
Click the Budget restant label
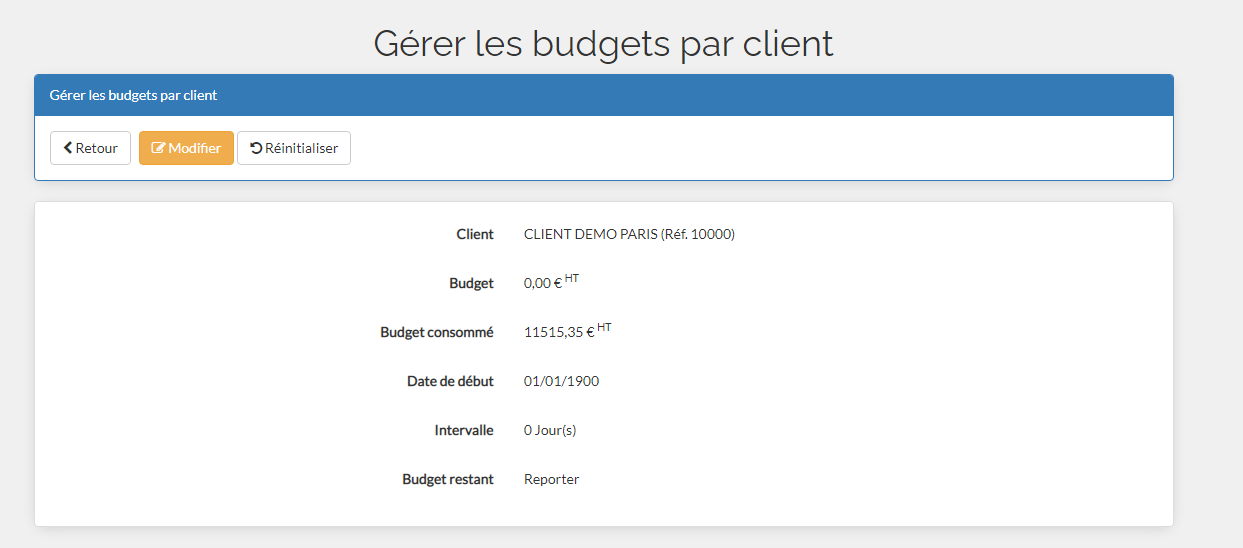[x=448, y=480]
